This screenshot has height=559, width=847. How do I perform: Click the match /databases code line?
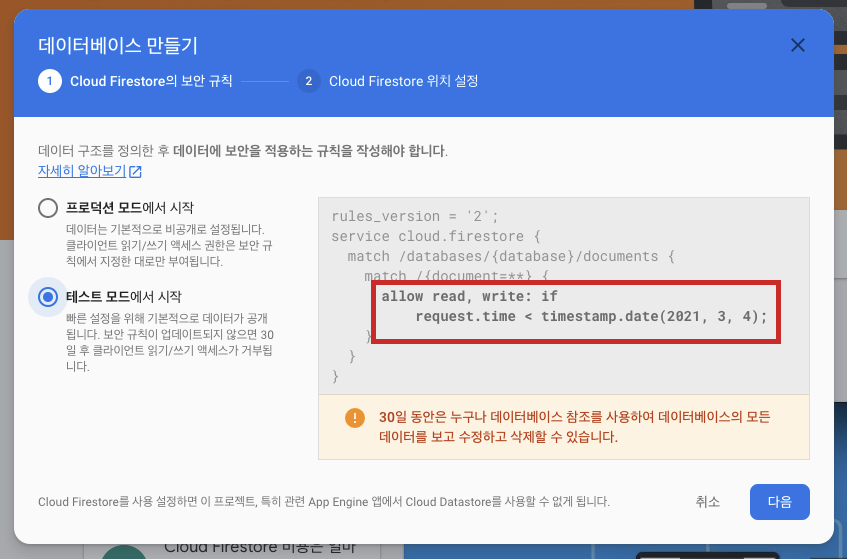511,256
